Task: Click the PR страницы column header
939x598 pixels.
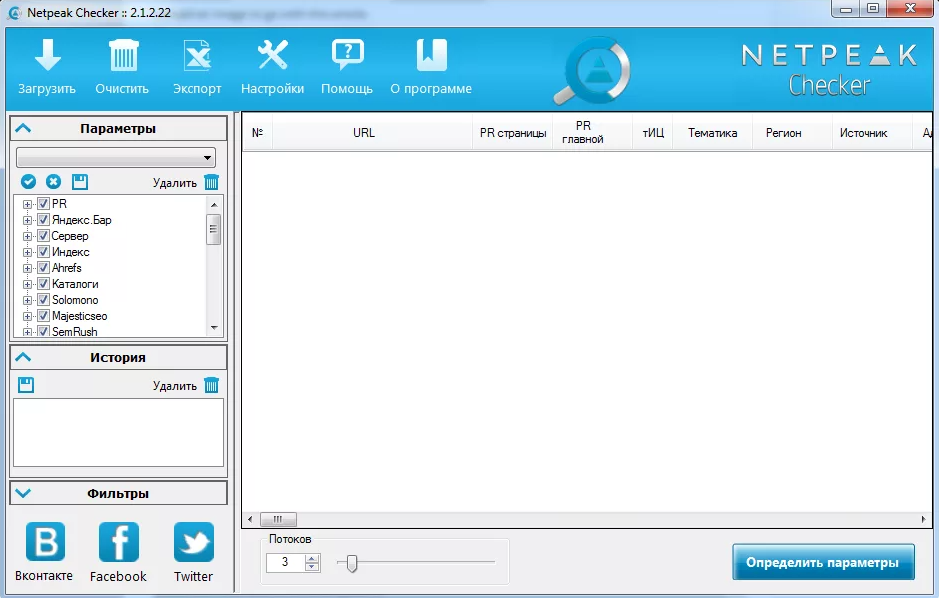Action: point(513,132)
